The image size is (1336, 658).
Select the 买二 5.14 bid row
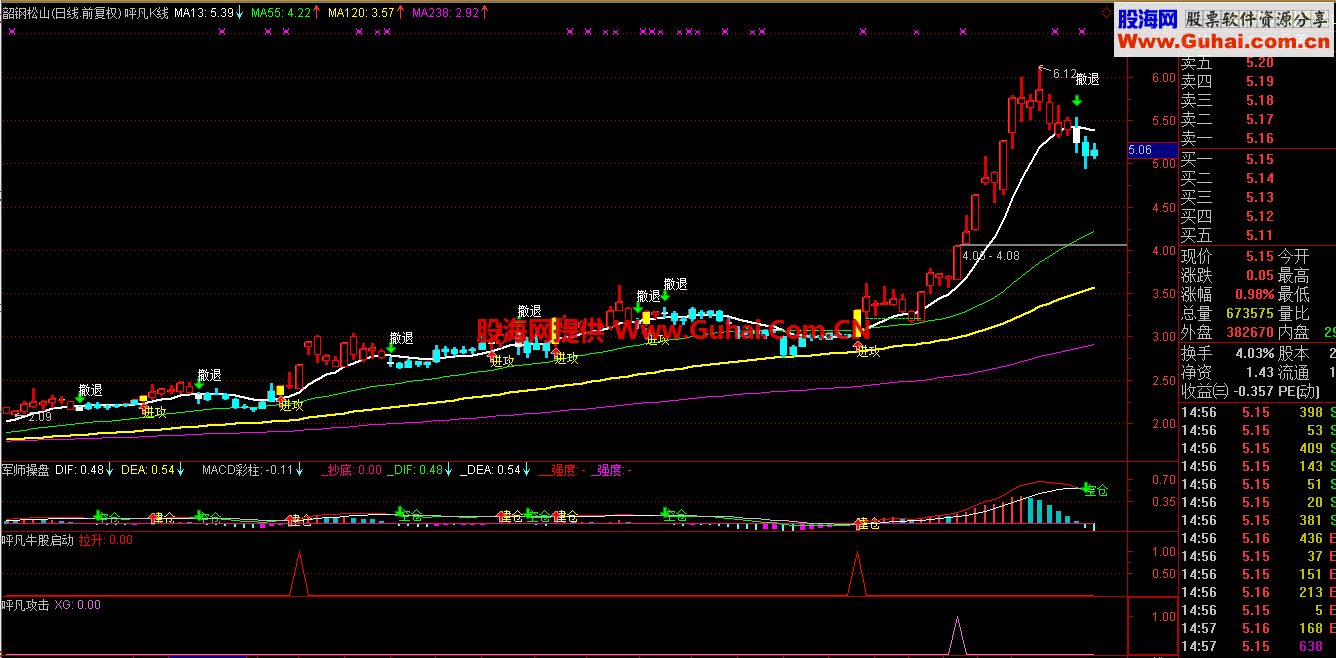coord(1257,178)
